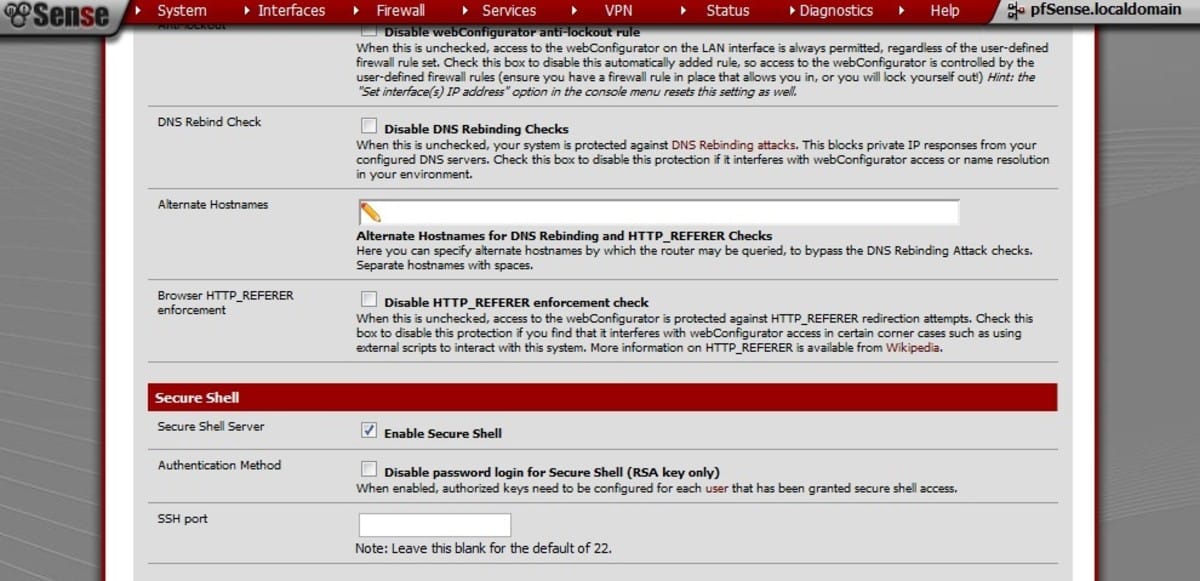
Task: Click inside the SSH port field
Action: point(434,524)
